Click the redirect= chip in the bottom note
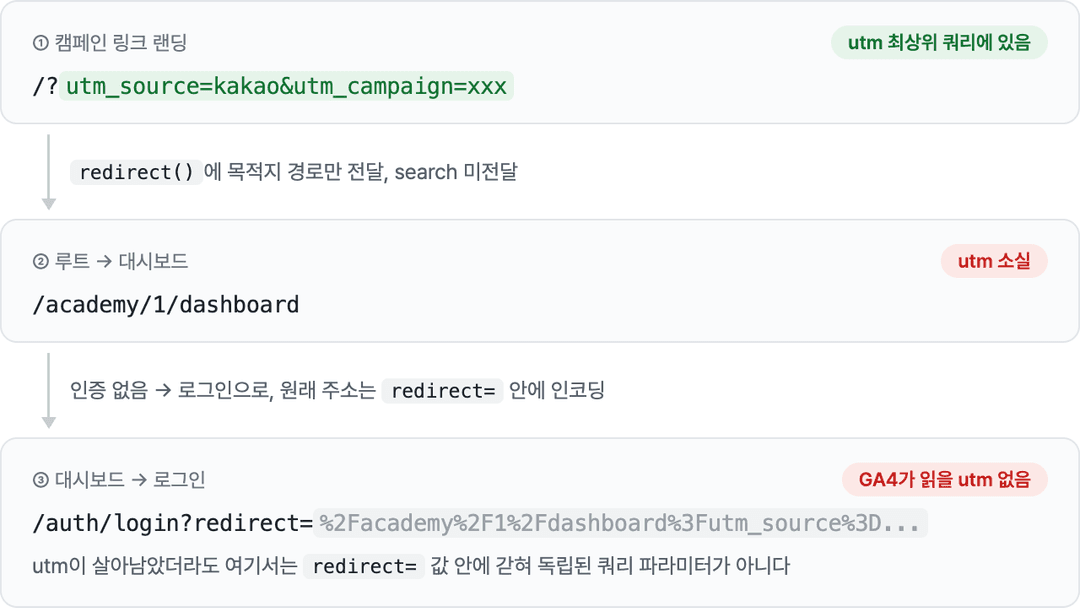Image resolution: width=1080 pixels, height=608 pixels. [364, 566]
